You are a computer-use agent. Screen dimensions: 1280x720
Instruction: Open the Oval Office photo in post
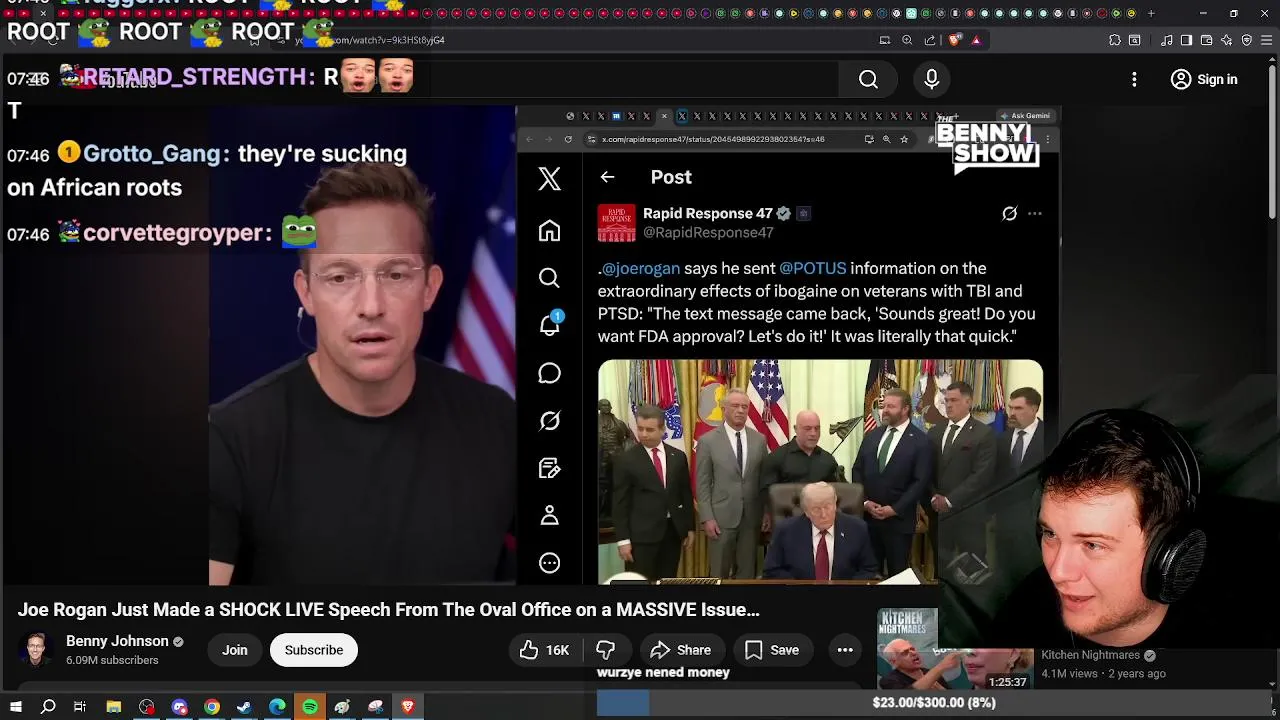[x=820, y=471]
